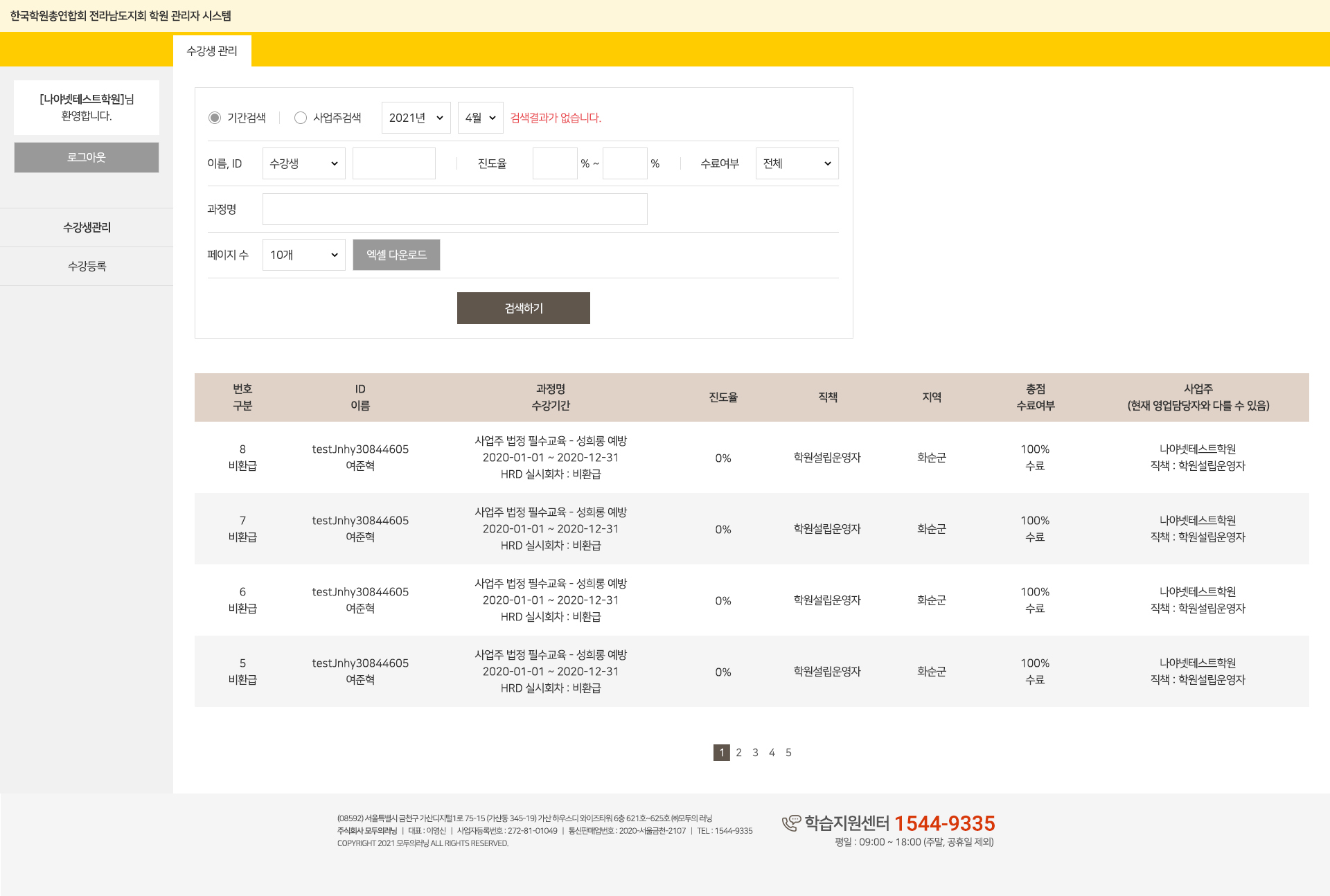Expand the 수강생 search type dropdown
This screenshot has height=896, width=1330.
click(303, 163)
